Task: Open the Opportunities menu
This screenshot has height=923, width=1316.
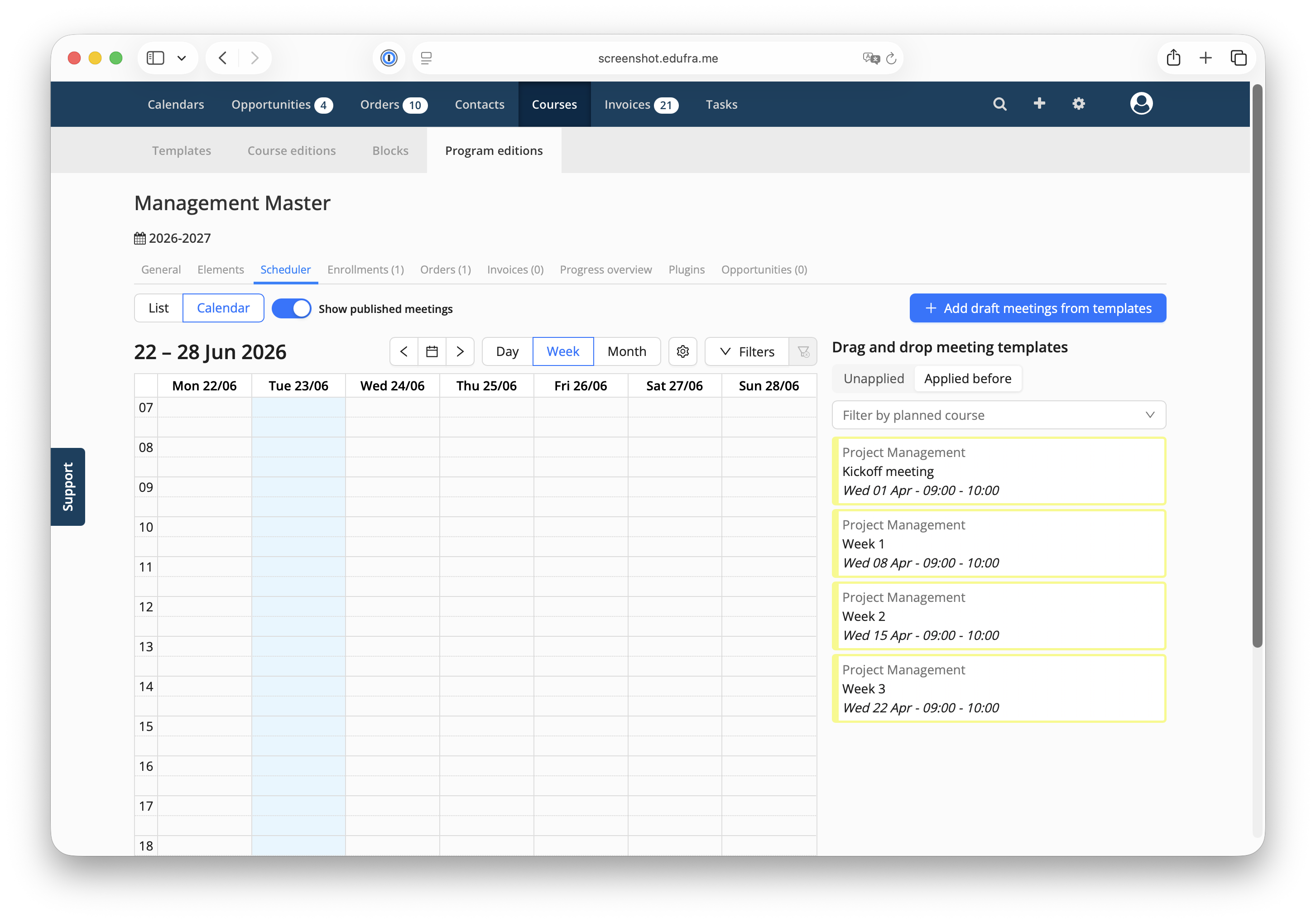Action: tap(281, 104)
